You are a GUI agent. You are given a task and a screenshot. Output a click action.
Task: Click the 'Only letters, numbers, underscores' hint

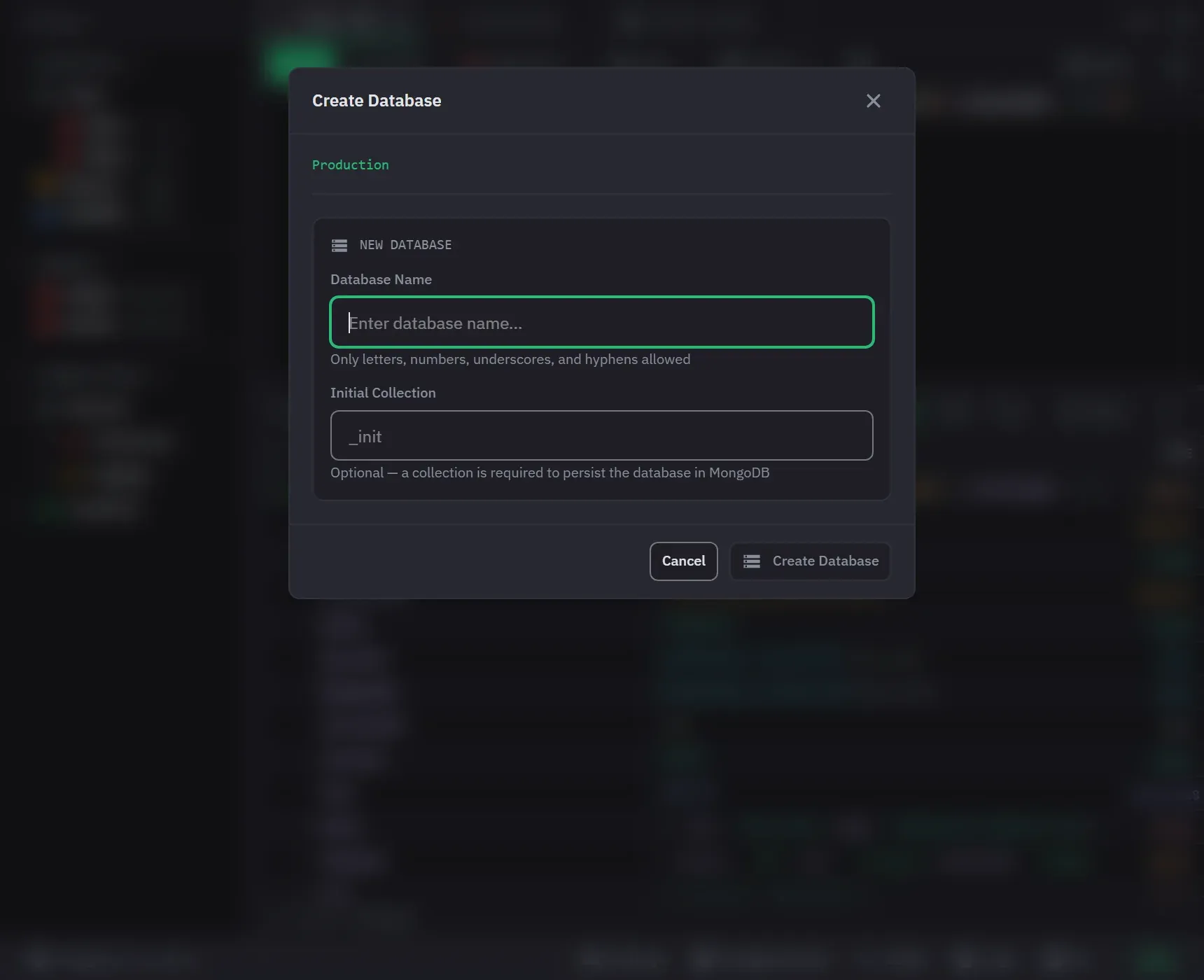[x=510, y=359]
